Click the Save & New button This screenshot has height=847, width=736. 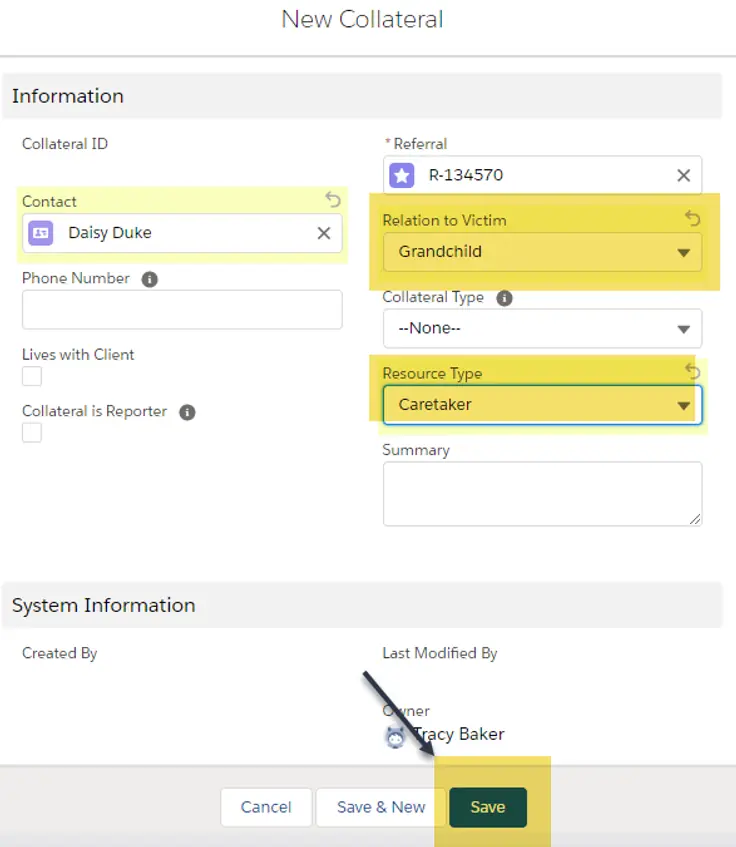[x=381, y=807]
